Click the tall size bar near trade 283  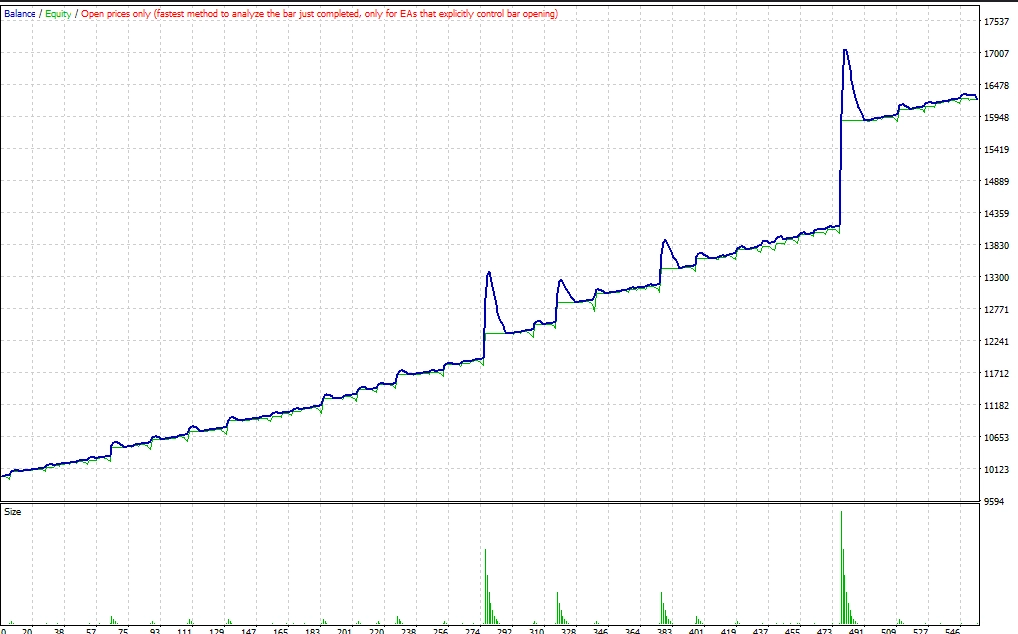pos(486,587)
